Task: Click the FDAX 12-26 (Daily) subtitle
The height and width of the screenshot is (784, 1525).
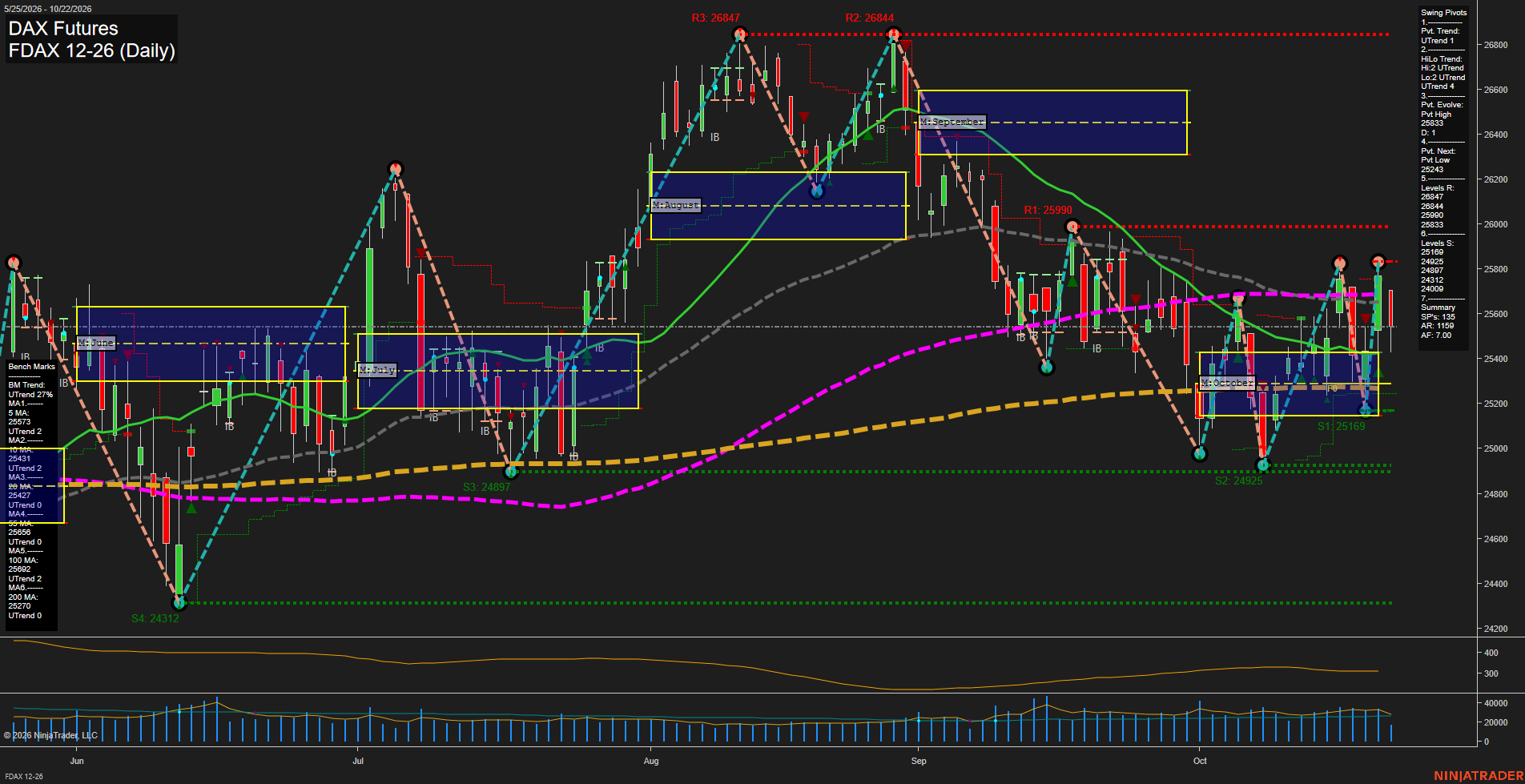Action: pyautogui.click(x=91, y=51)
